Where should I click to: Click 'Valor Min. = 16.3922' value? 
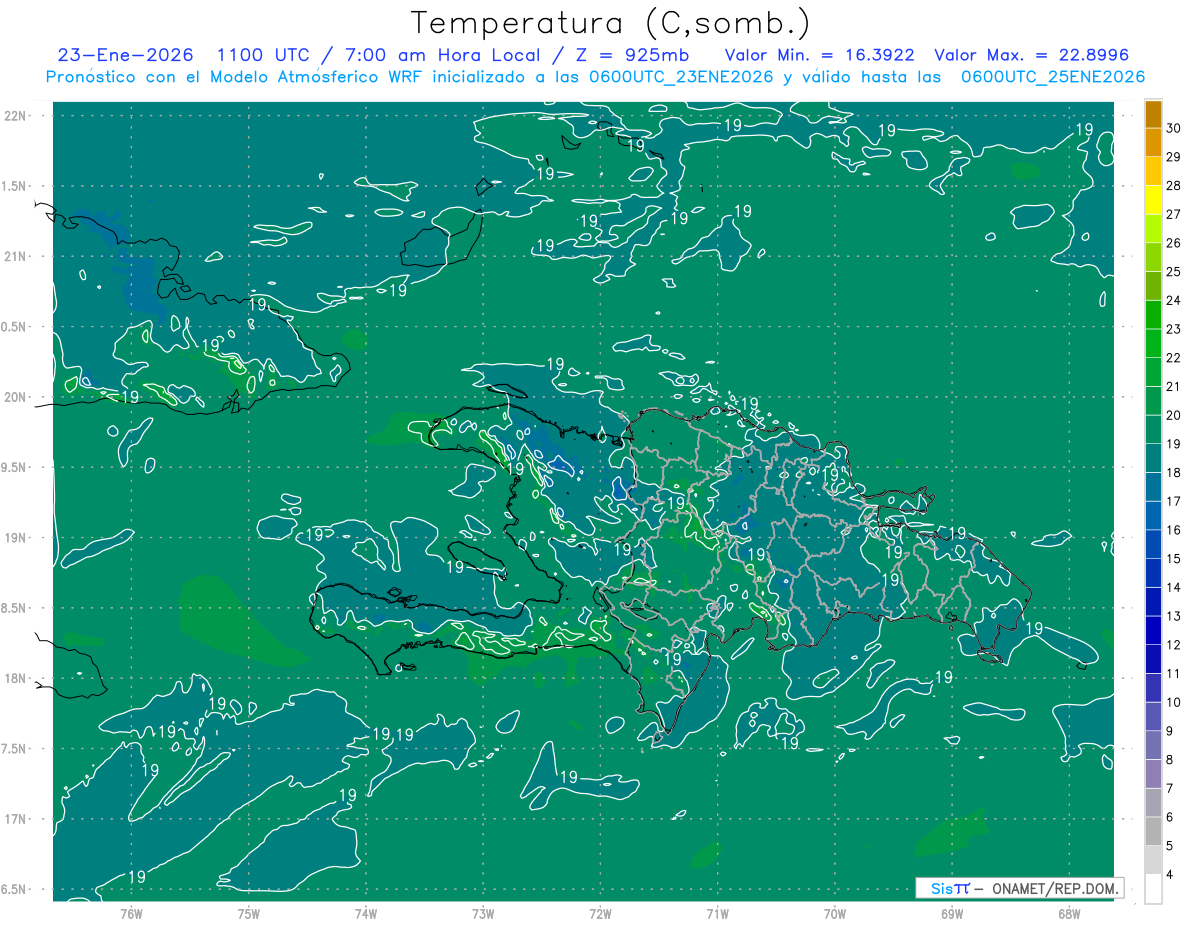820,55
